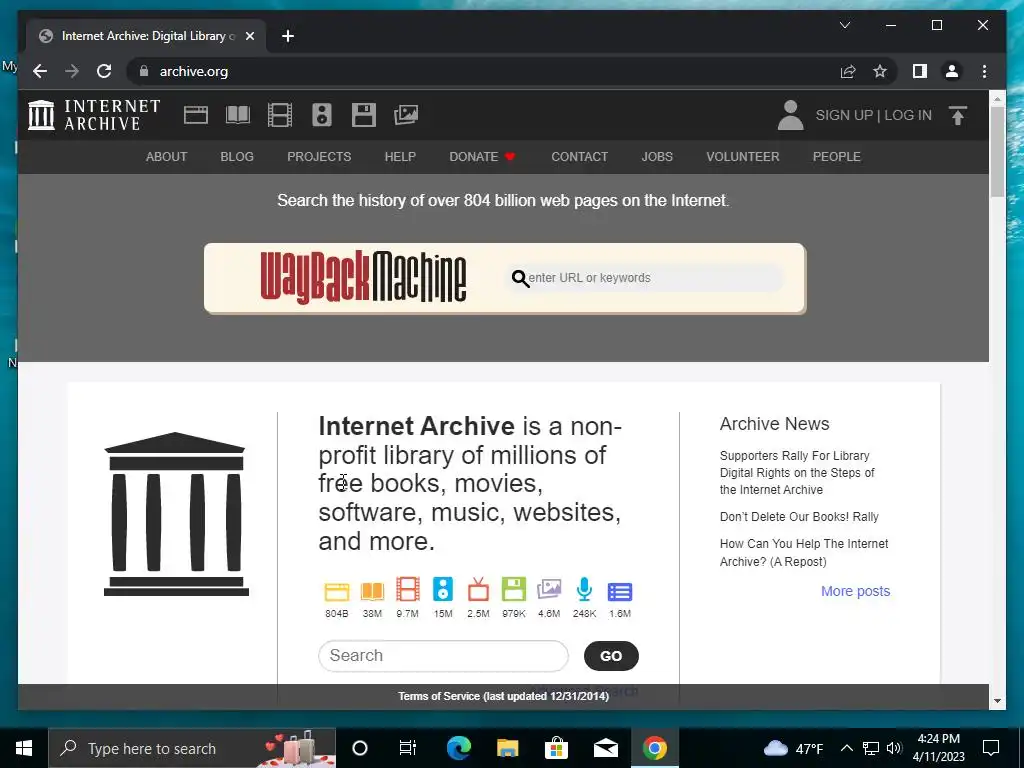Click the Wayback Machine logo
The image size is (1024, 768).
tap(363, 278)
